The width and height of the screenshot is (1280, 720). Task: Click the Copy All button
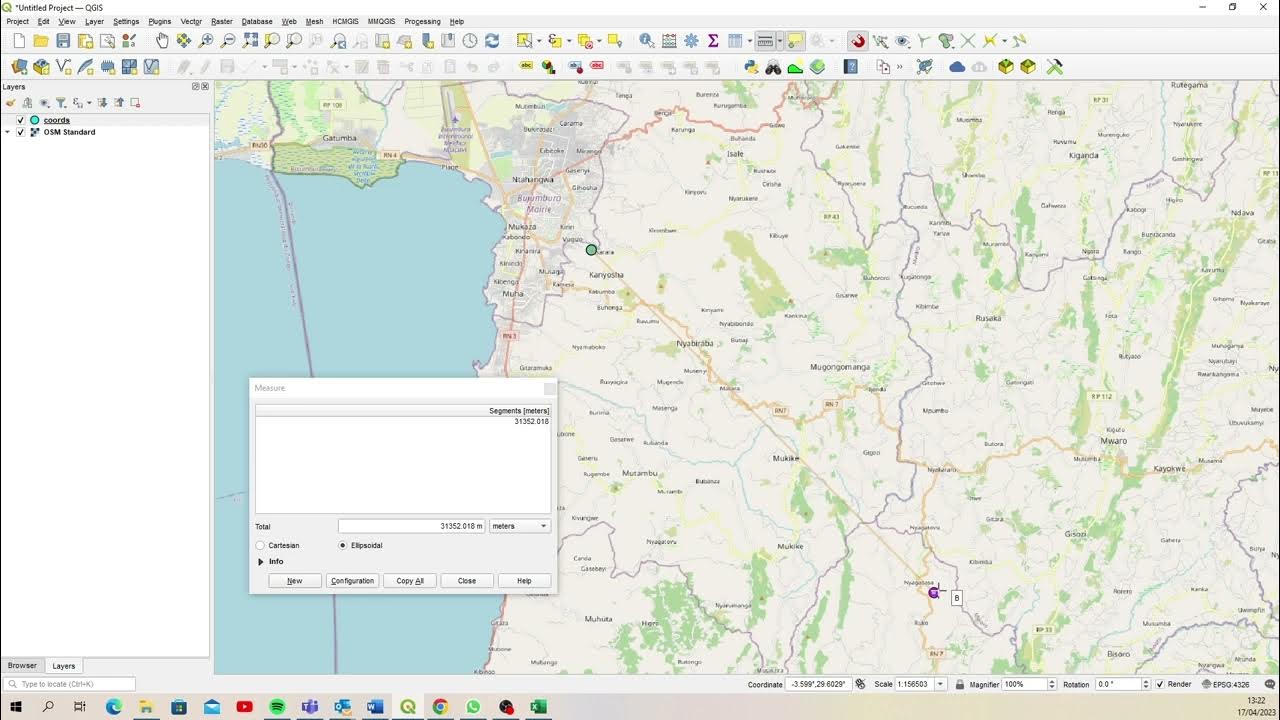click(x=410, y=581)
